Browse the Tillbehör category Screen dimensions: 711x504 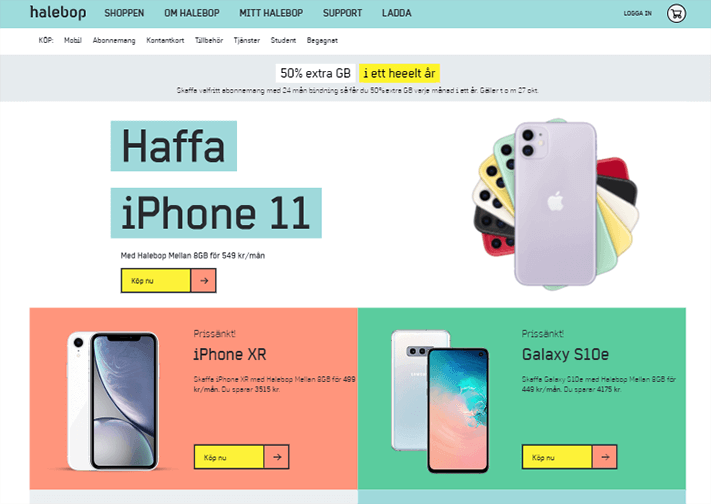[209, 40]
